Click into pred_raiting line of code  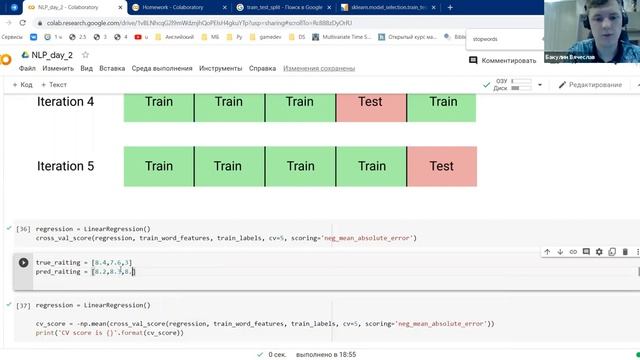click(x=85, y=271)
